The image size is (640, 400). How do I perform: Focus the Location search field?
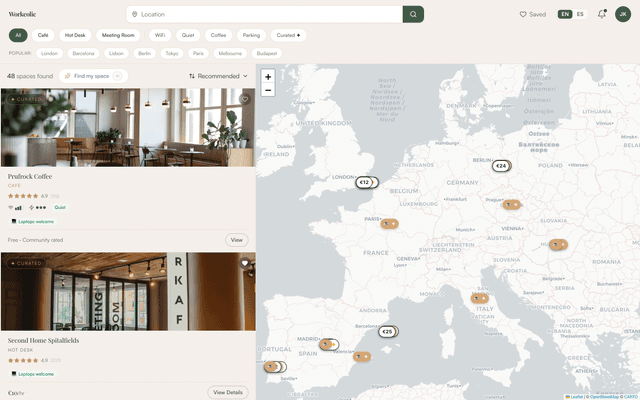tap(264, 14)
